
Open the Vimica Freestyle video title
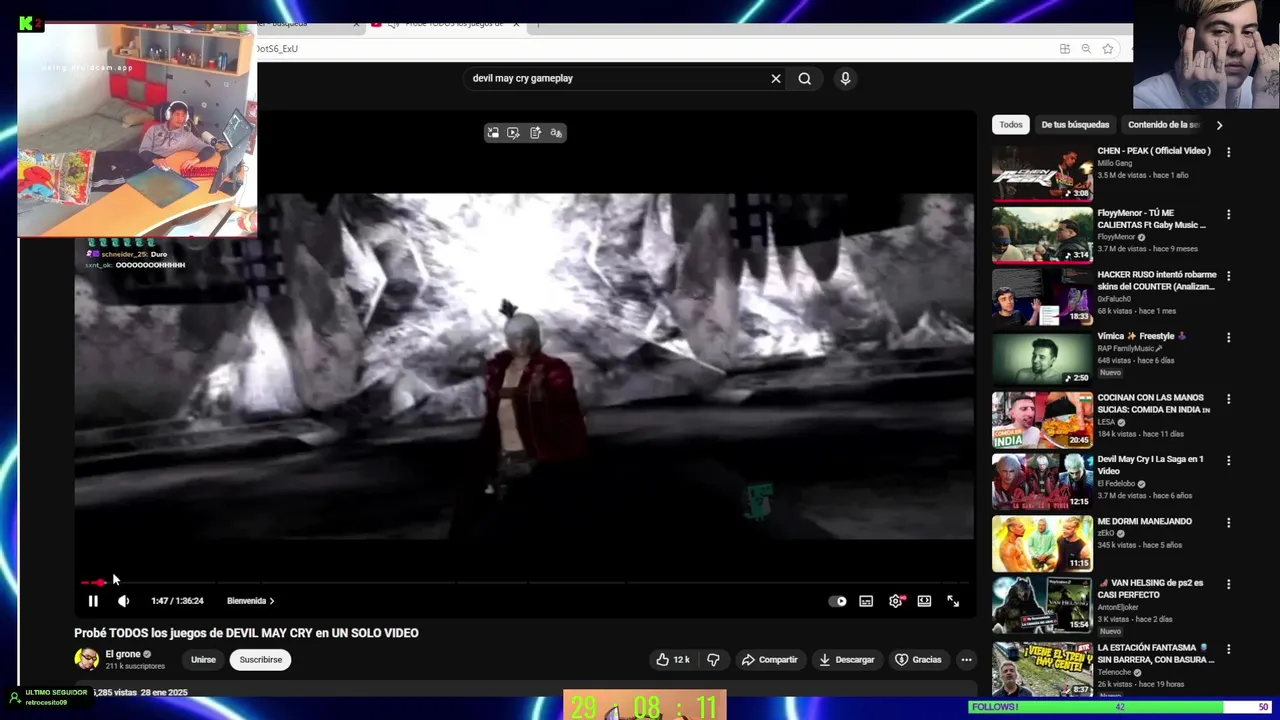1142,336
